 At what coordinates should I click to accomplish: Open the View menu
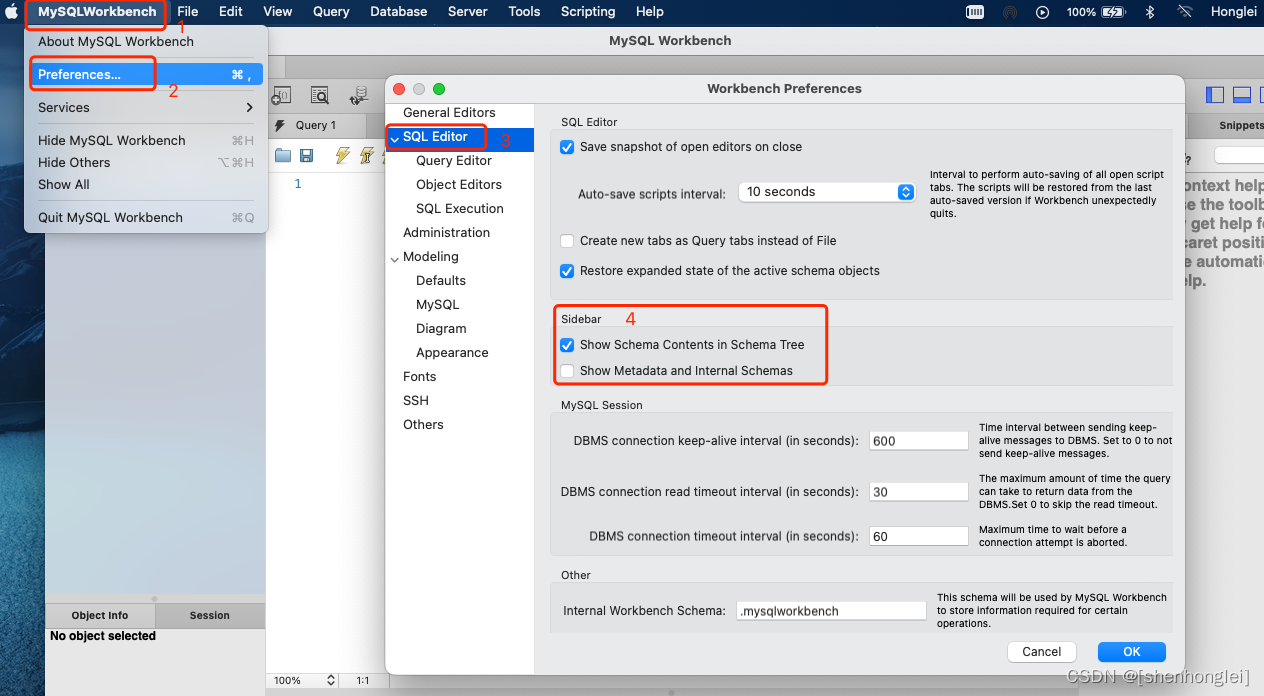click(x=278, y=12)
